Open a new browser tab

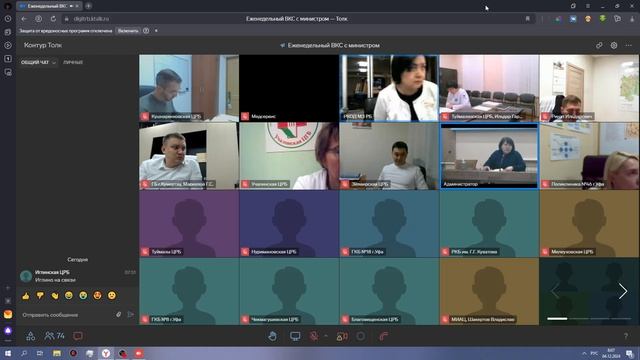click(88, 6)
